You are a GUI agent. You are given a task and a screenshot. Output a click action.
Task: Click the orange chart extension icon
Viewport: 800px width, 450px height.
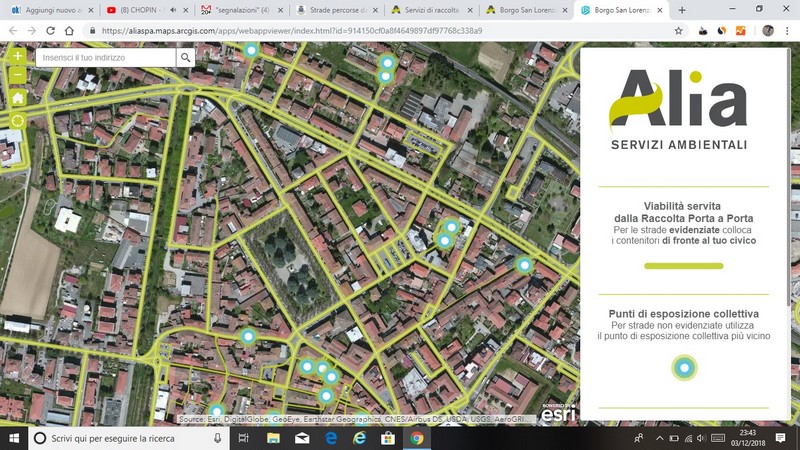[741, 31]
